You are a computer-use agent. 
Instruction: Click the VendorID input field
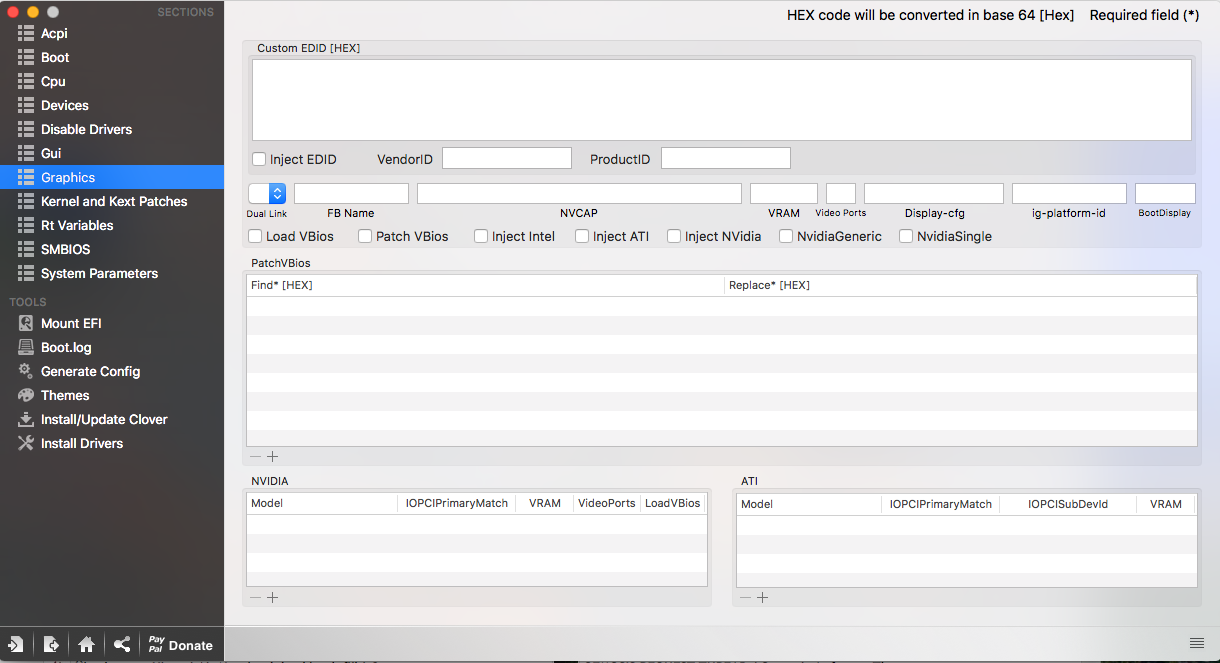click(x=507, y=158)
